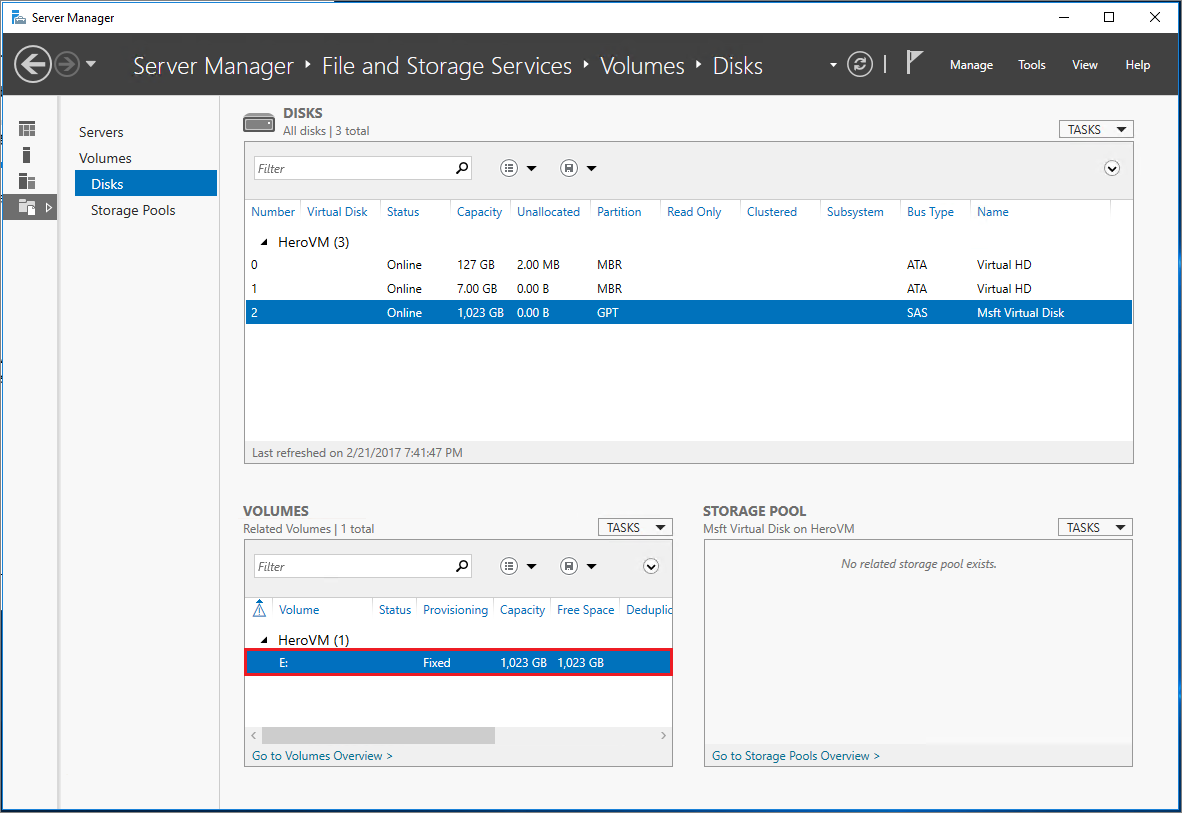Sort disks by Read Only column

(x=694, y=212)
